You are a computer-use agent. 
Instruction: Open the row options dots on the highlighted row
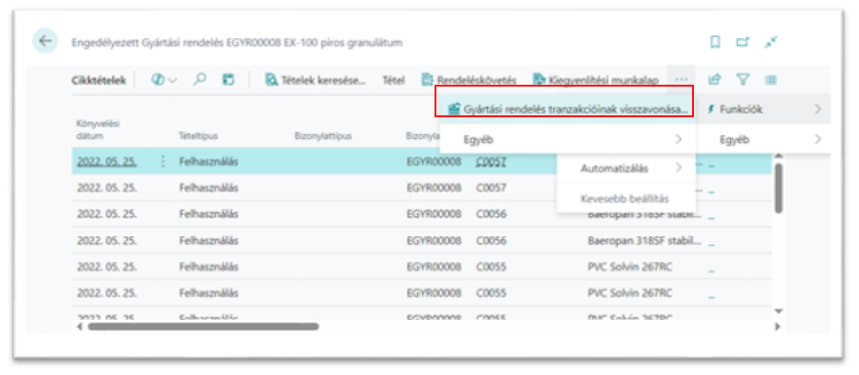pyautogui.click(x=163, y=161)
